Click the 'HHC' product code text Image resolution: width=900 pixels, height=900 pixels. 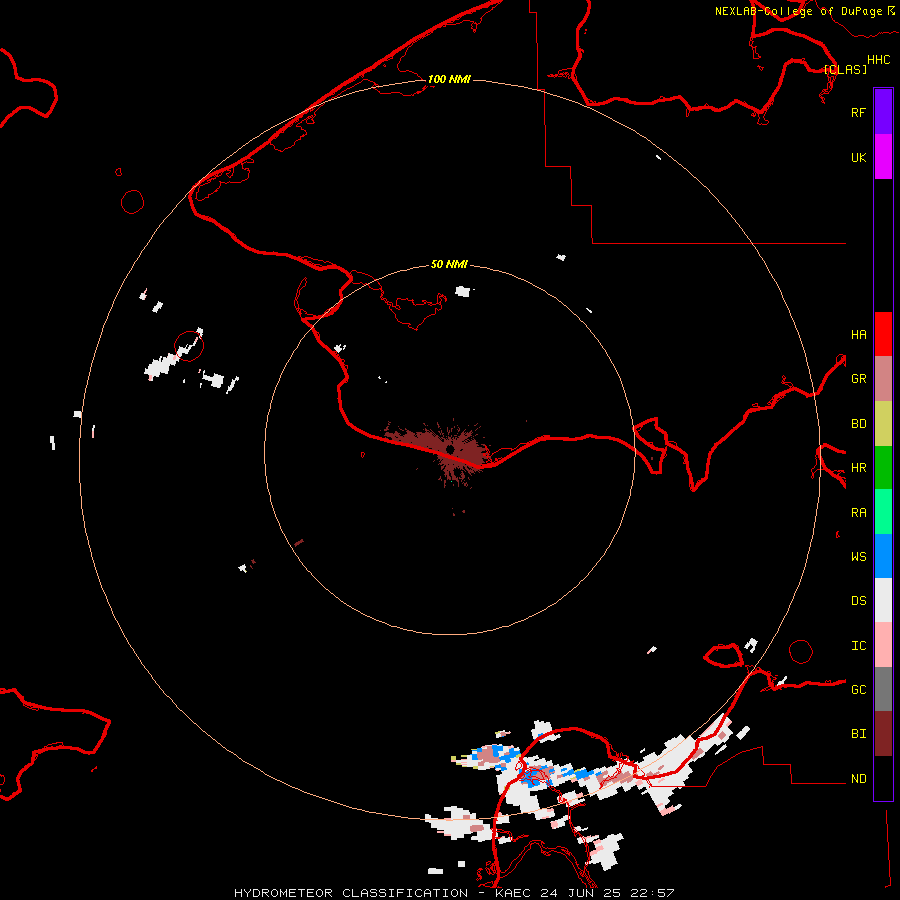pos(878,60)
